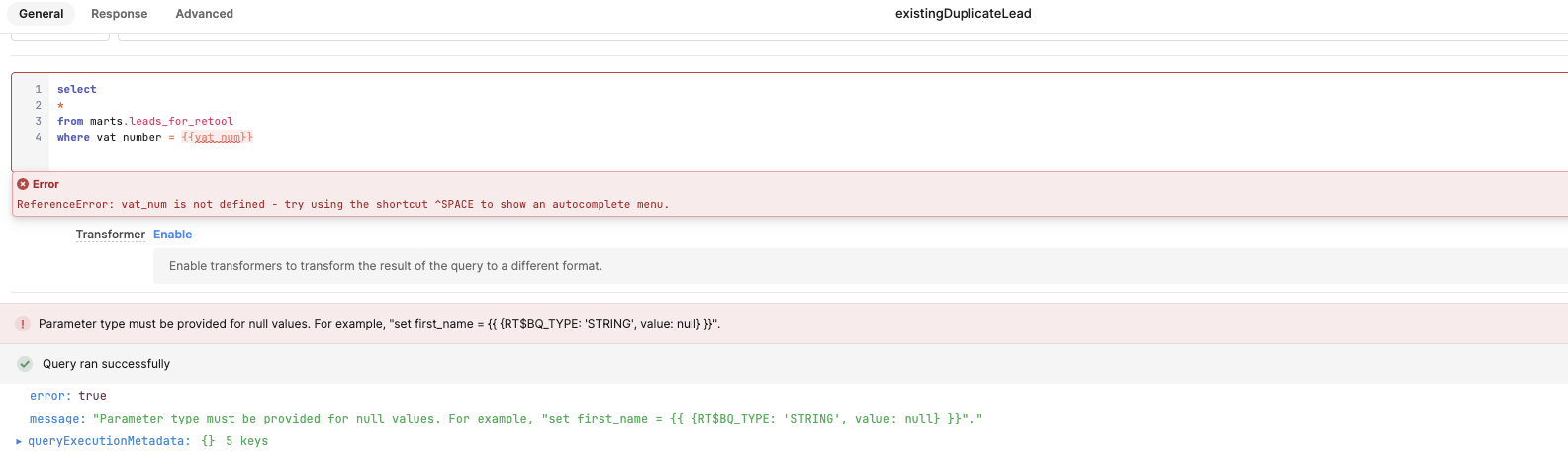Click the asterisk on line two of query
Viewport: 1568px width, 471px height.
(x=60, y=105)
